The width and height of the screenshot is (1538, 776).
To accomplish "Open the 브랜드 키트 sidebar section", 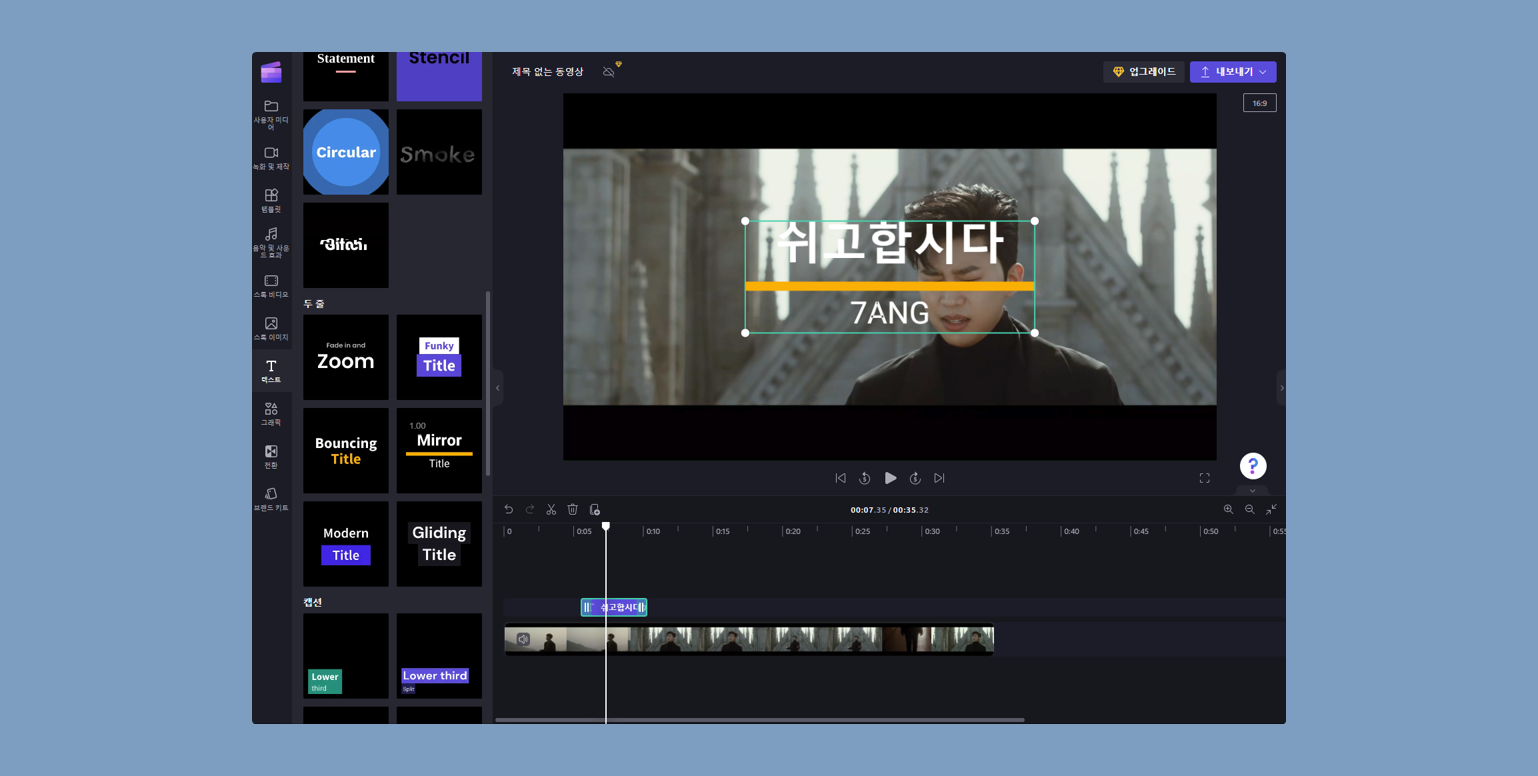I will [271, 499].
